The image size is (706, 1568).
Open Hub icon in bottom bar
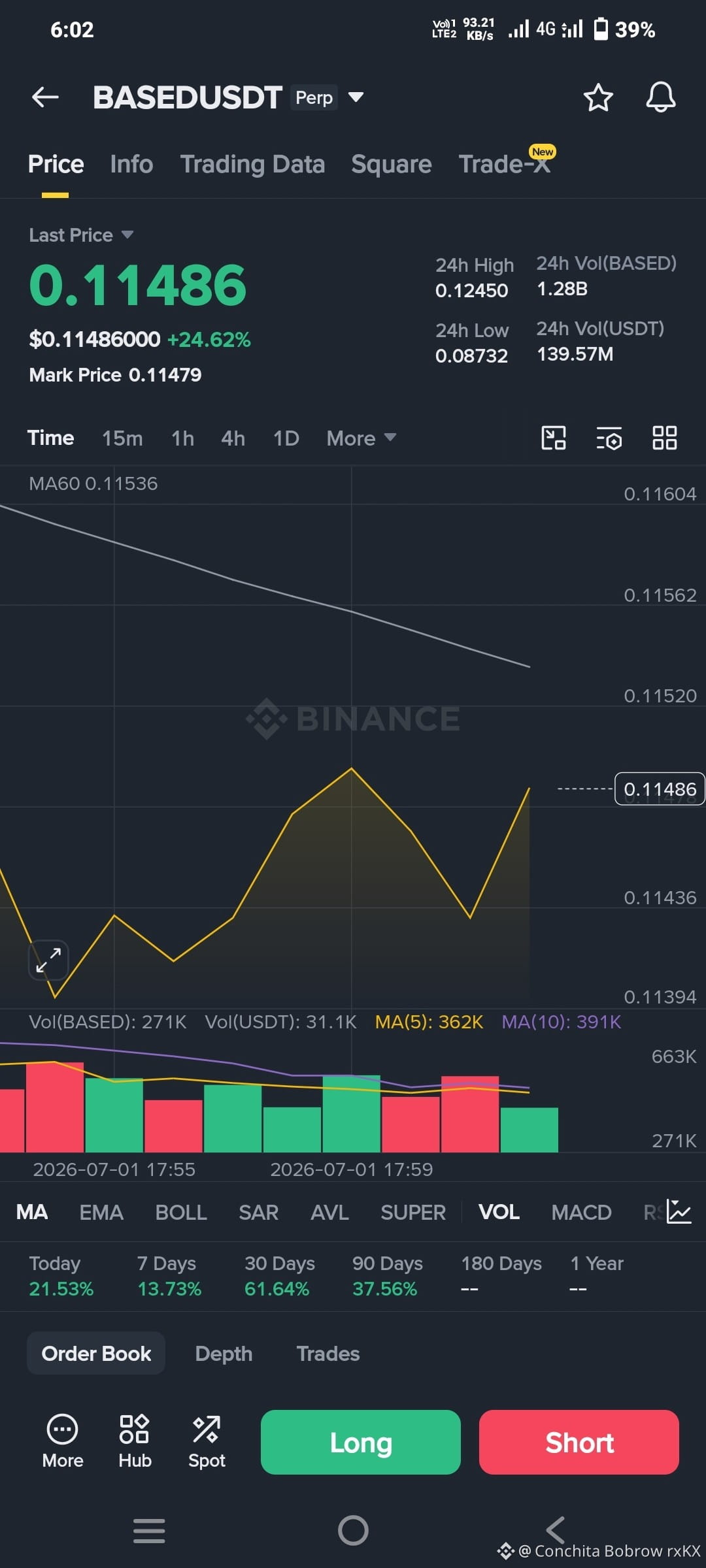pyautogui.click(x=135, y=1442)
